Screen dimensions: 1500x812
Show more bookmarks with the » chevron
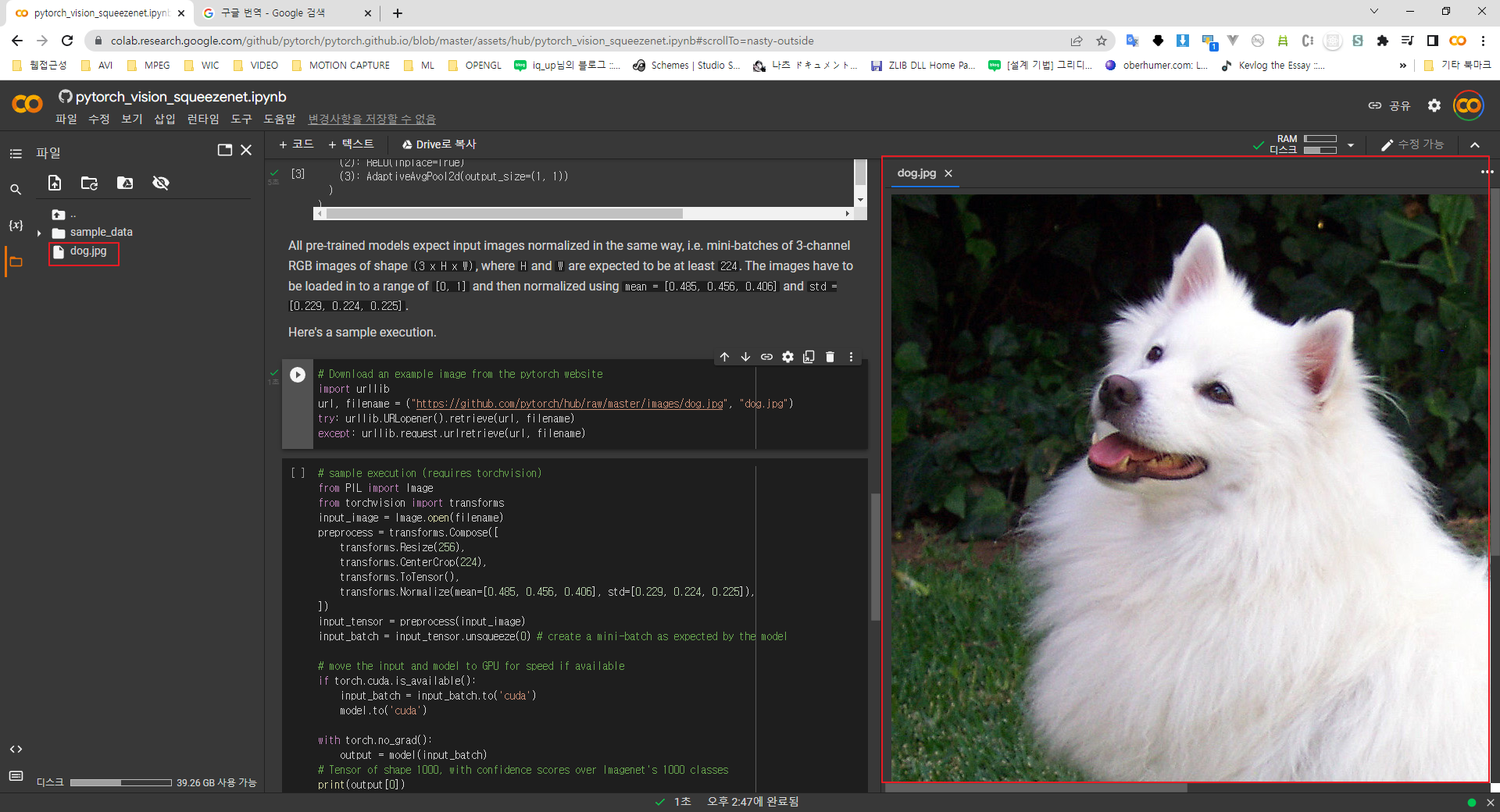1403,66
